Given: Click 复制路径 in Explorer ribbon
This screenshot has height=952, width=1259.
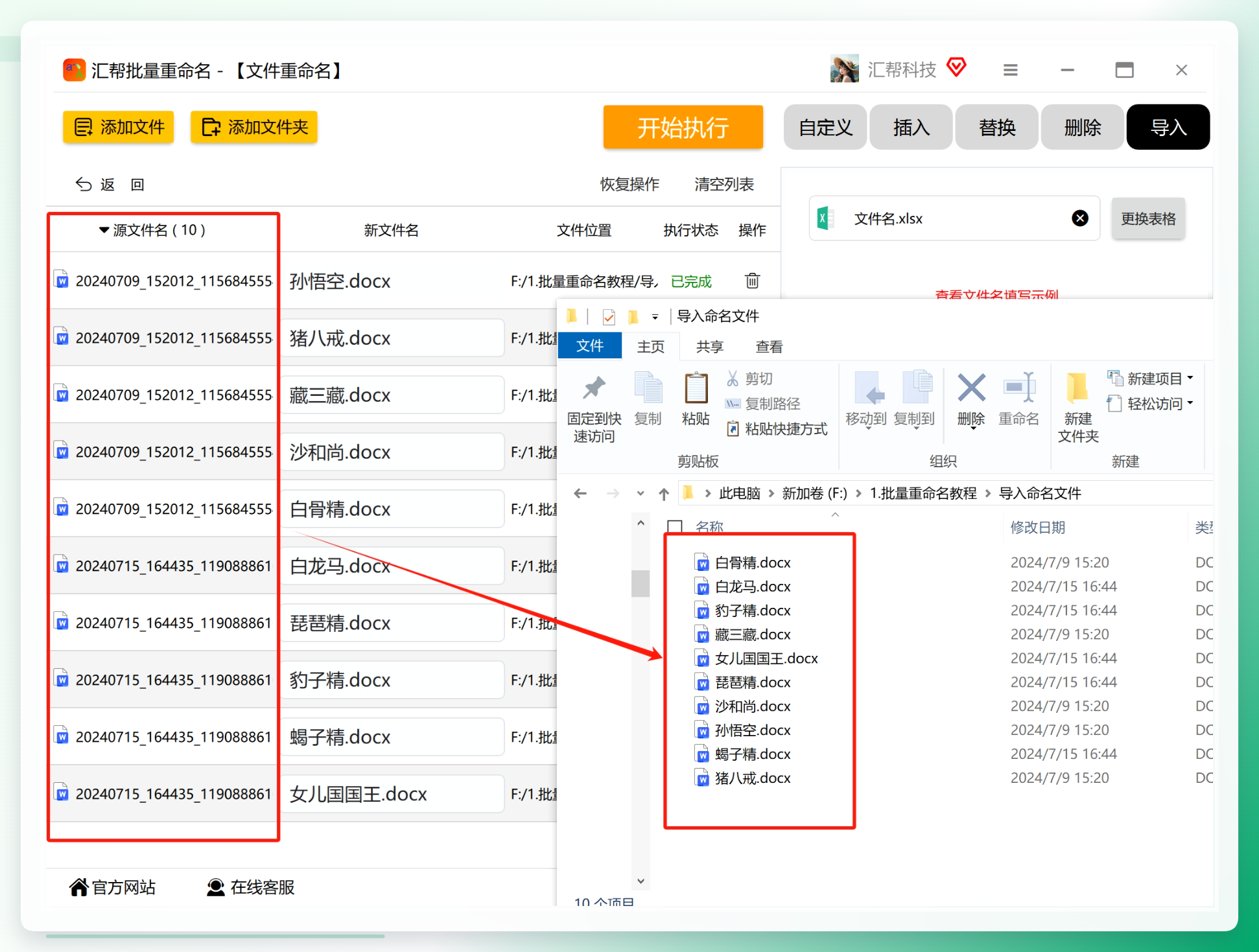Looking at the screenshot, I should pos(762,404).
